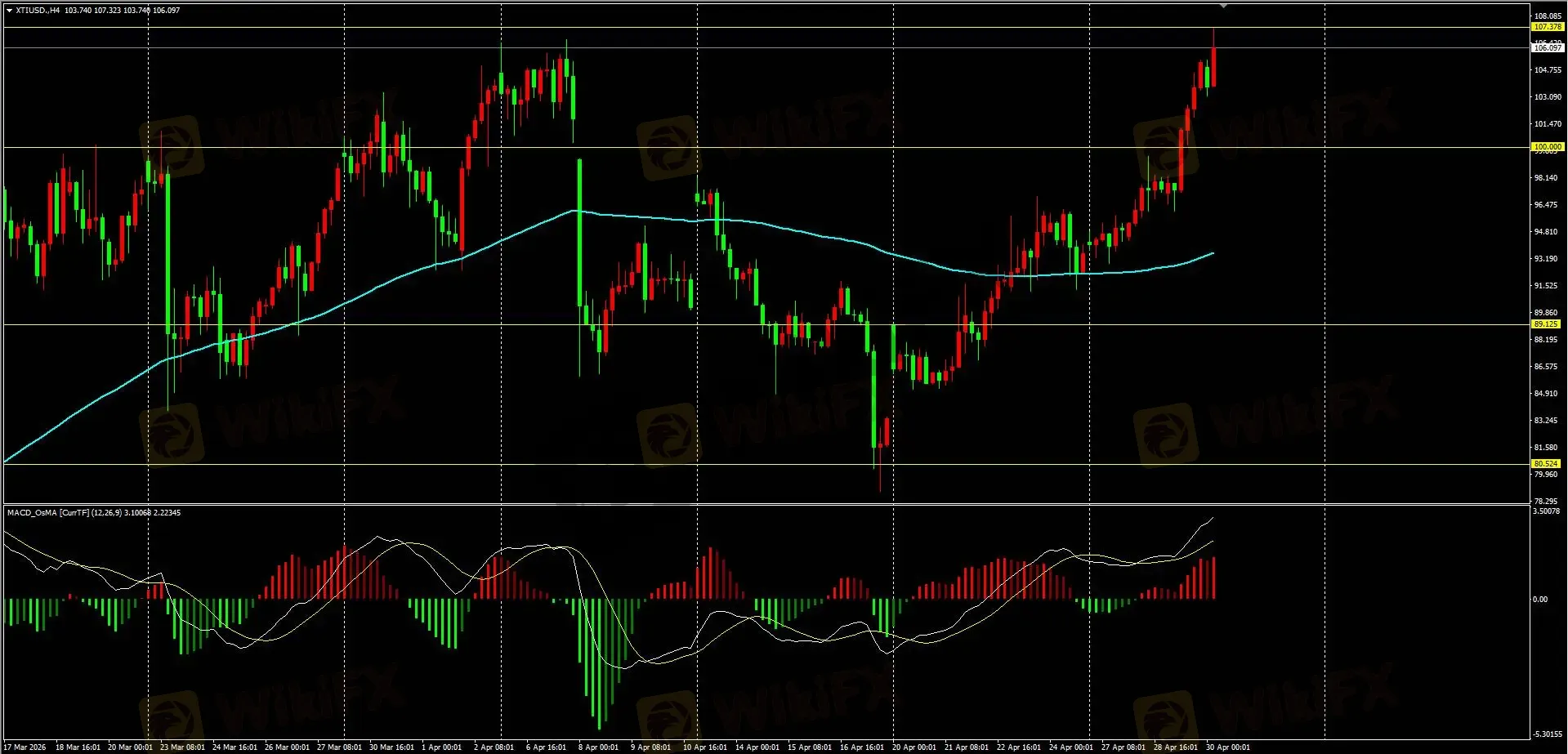The height and width of the screenshot is (754, 1568).
Task: Click the 81.580 price scale value
Action: (1545, 448)
